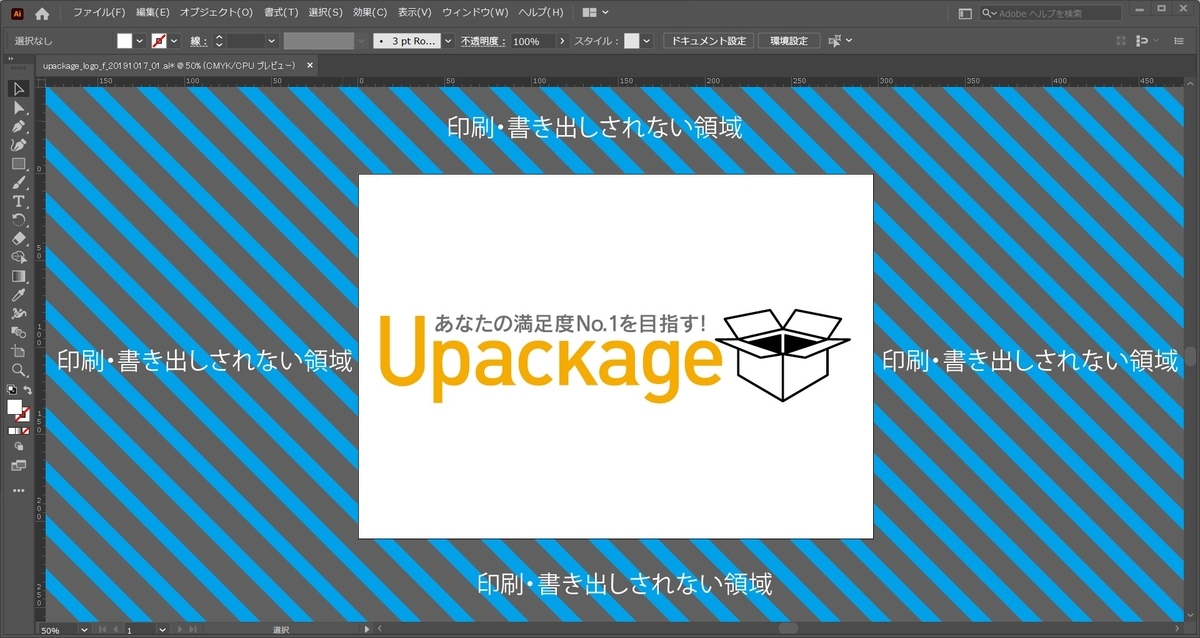Click the fill color swatch in control bar
This screenshot has width=1200, height=638.
point(125,41)
